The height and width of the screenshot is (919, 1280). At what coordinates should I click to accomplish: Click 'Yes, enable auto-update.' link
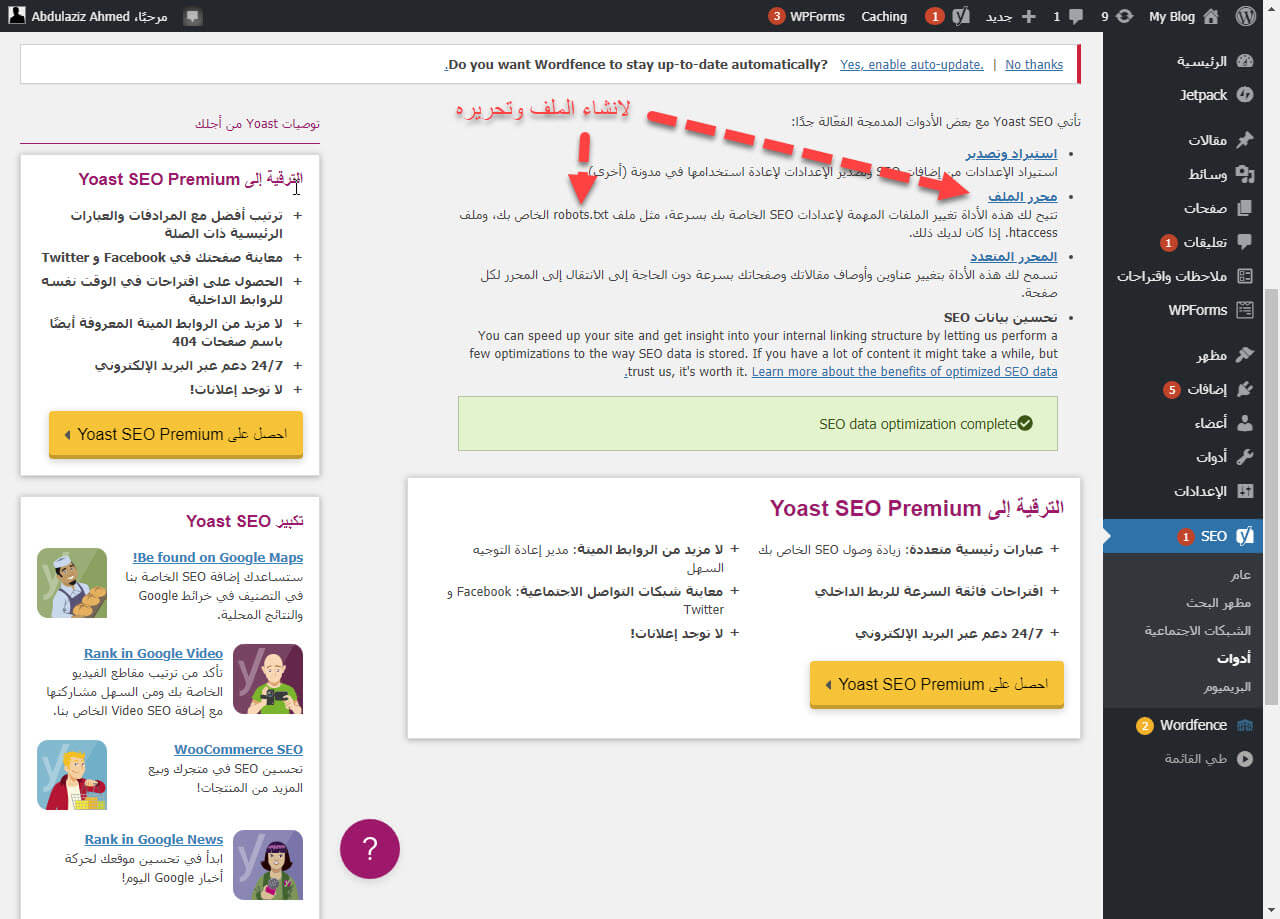click(x=912, y=65)
